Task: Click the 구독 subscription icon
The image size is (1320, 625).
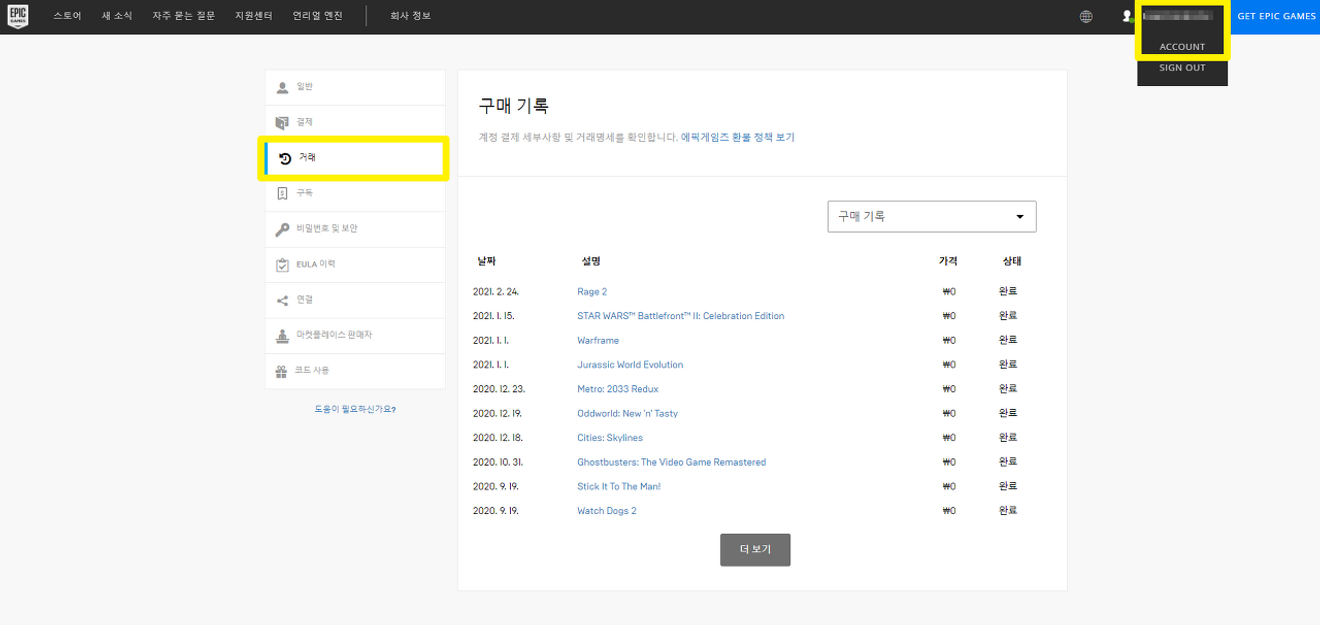Action: pyautogui.click(x=282, y=193)
